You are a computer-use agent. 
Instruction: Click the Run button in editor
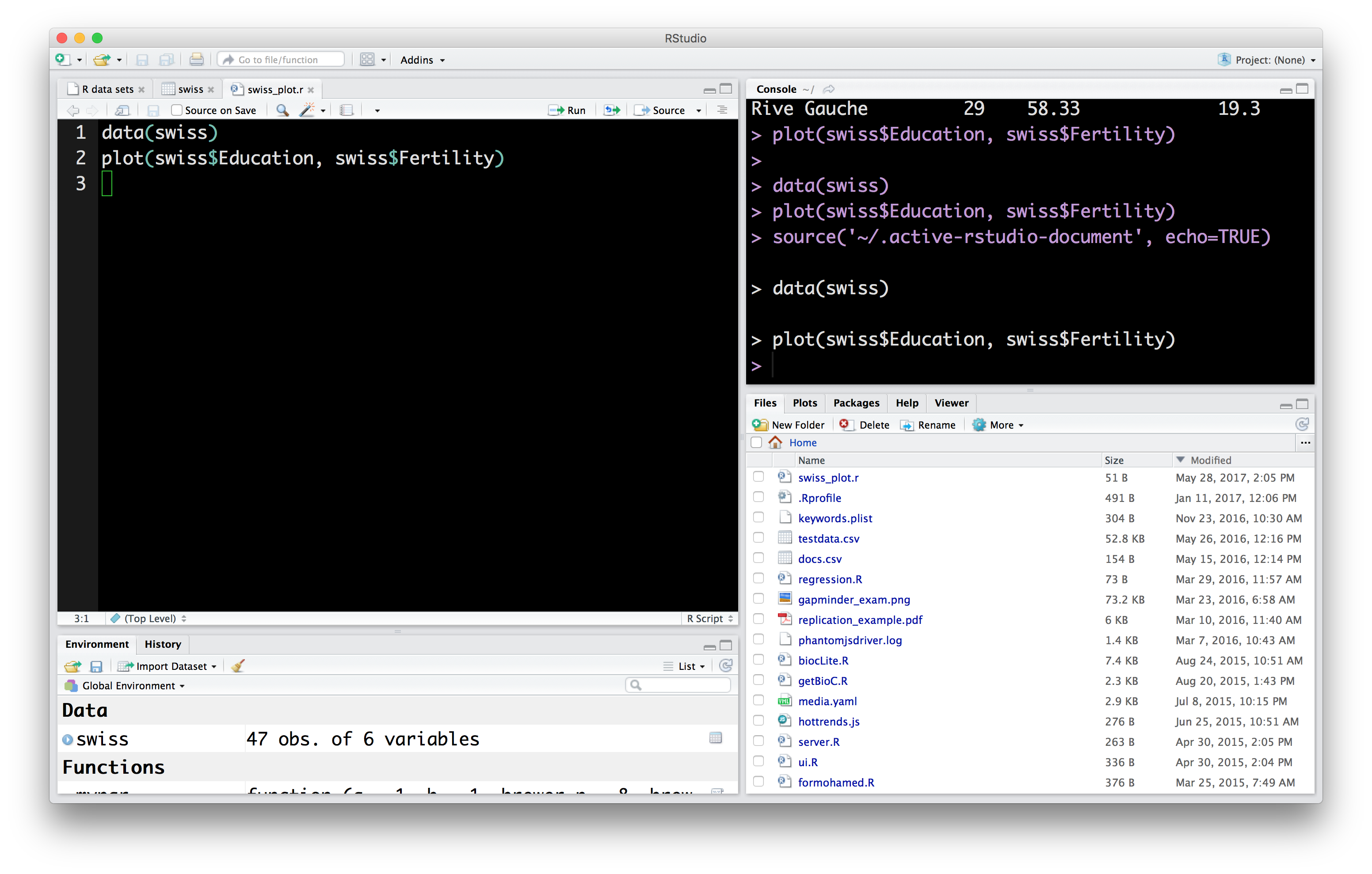(x=567, y=110)
